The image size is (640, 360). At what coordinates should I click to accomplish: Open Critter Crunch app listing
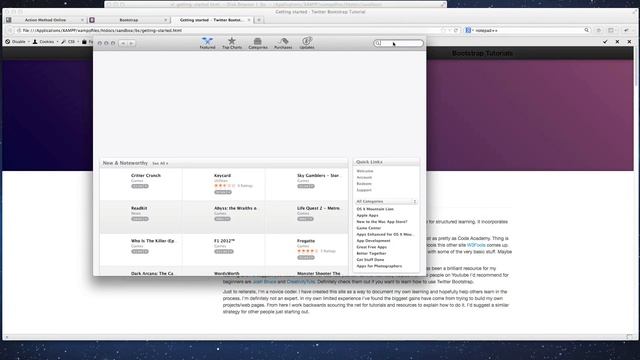pos(146,176)
